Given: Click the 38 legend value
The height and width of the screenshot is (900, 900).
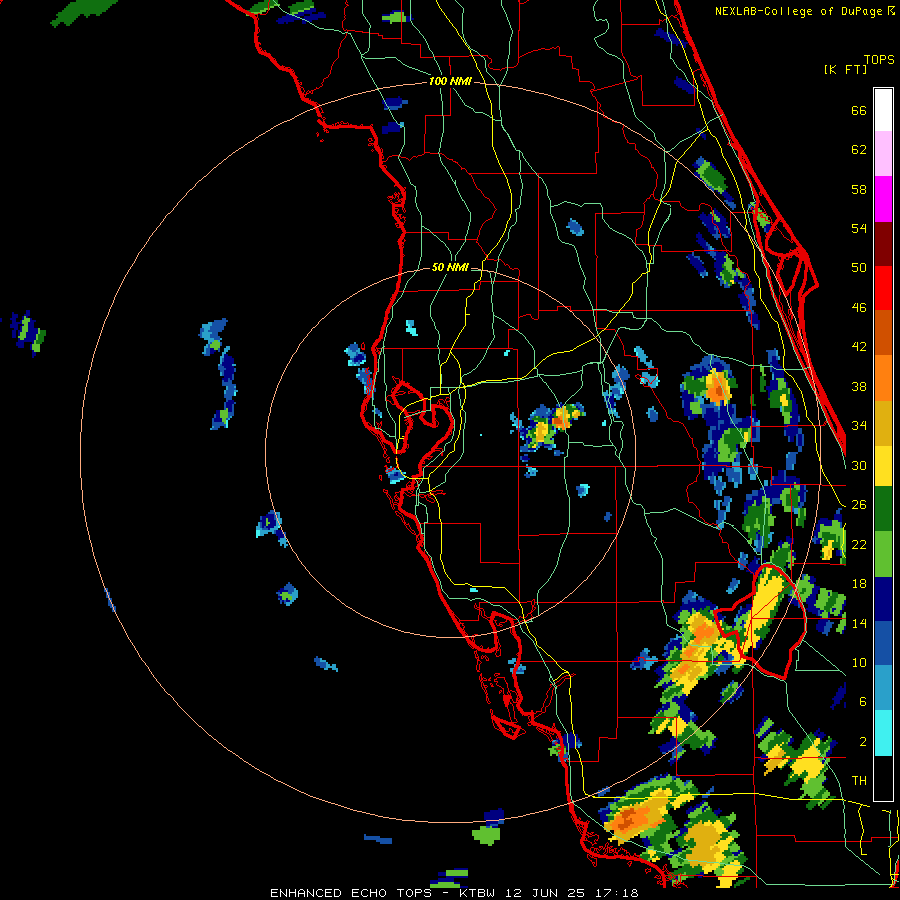Looking at the screenshot, I should click(859, 386).
